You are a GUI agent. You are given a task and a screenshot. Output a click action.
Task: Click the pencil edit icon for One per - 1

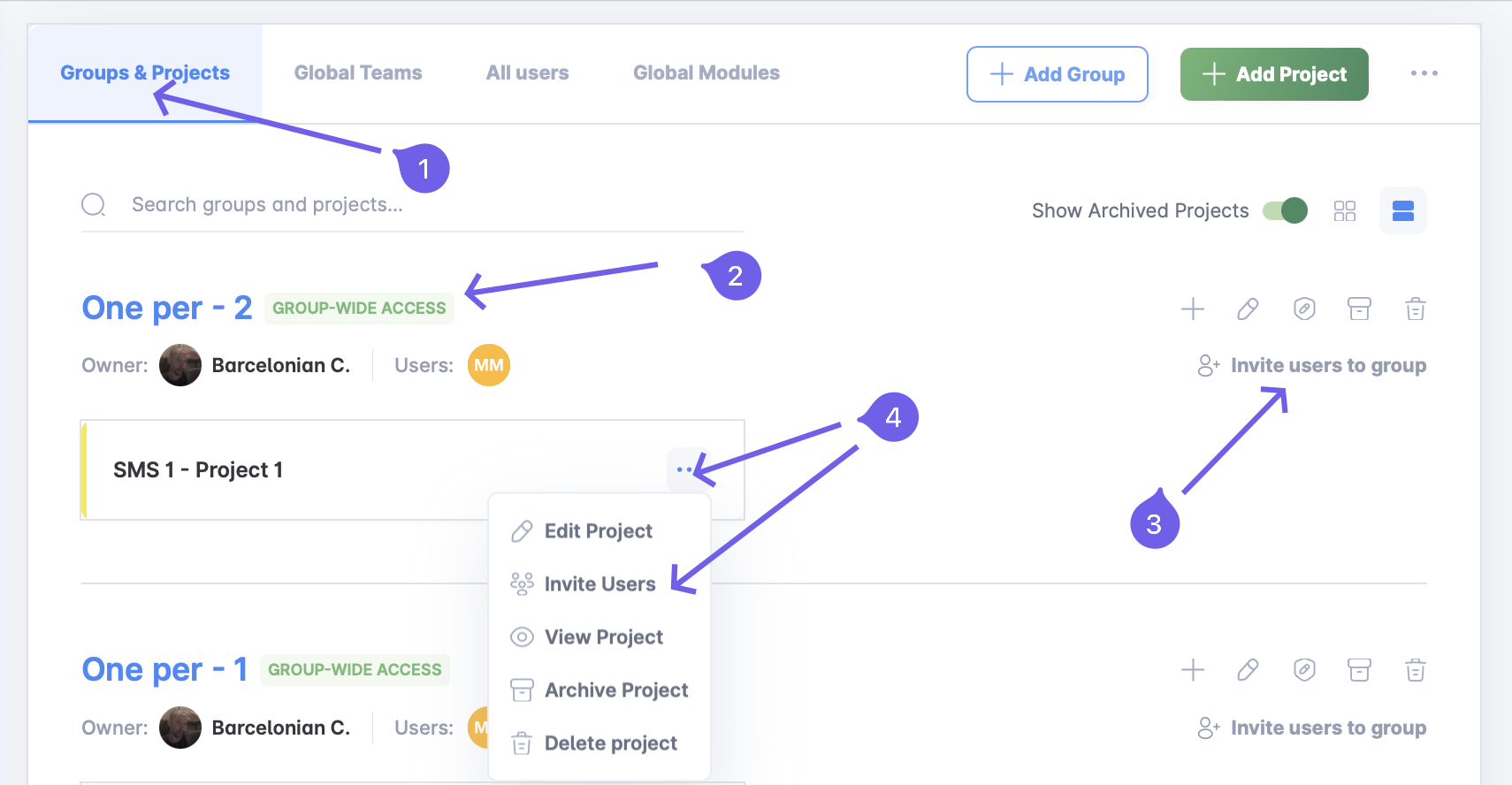pos(1248,670)
